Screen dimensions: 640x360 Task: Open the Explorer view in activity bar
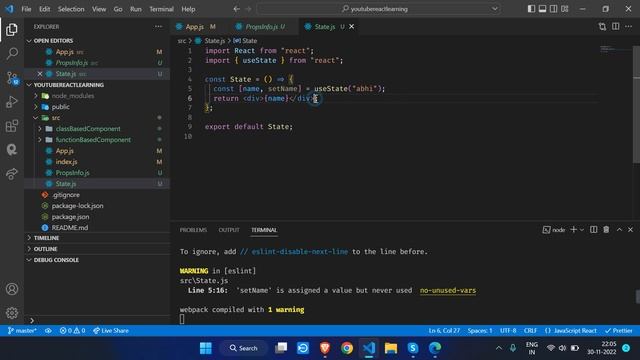point(12,29)
